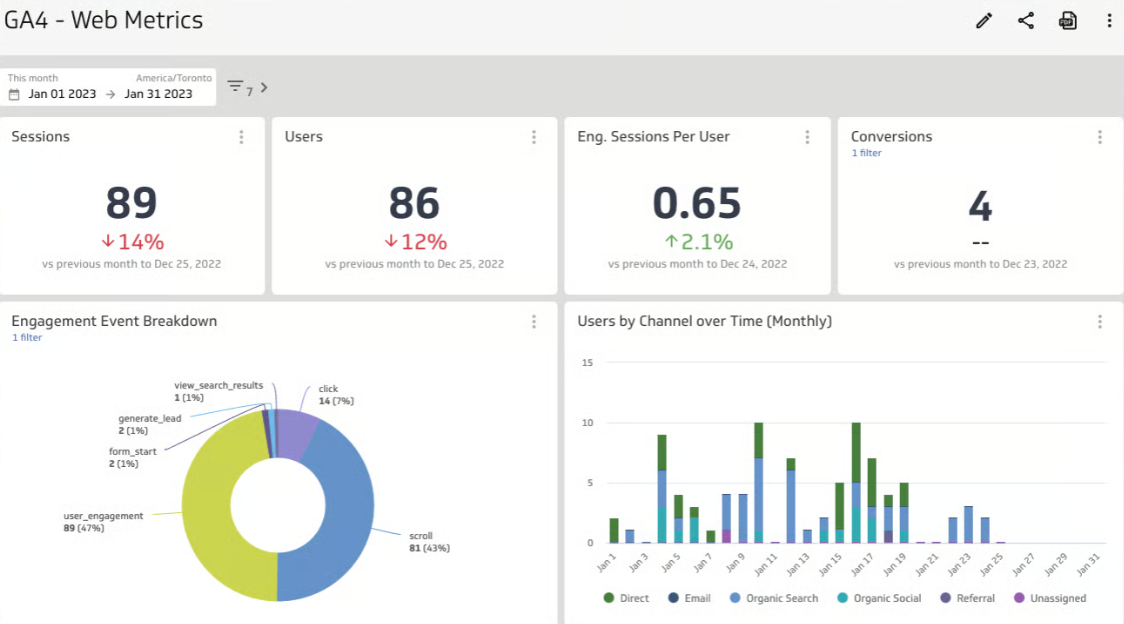Click the view_search_results pie label
Image resolution: width=1124 pixels, height=624 pixels.
pos(218,391)
